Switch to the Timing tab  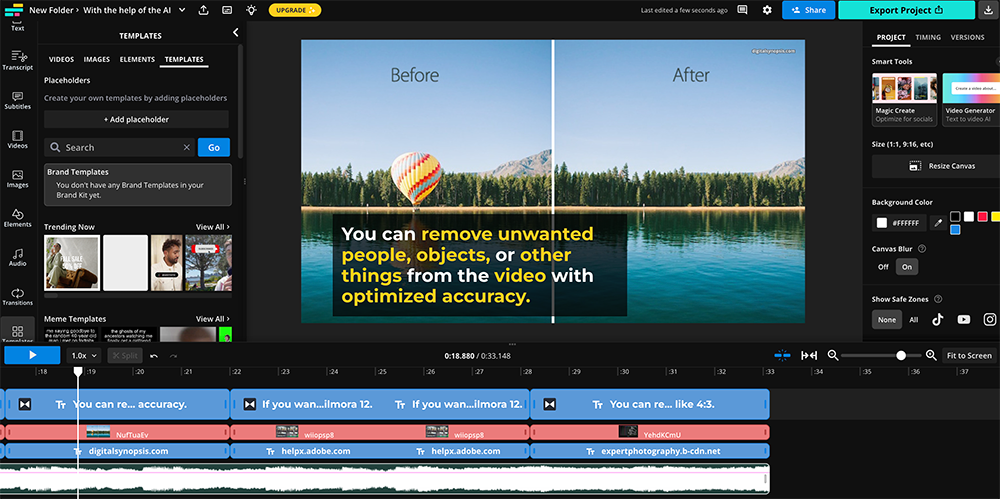pyautogui.click(x=928, y=37)
